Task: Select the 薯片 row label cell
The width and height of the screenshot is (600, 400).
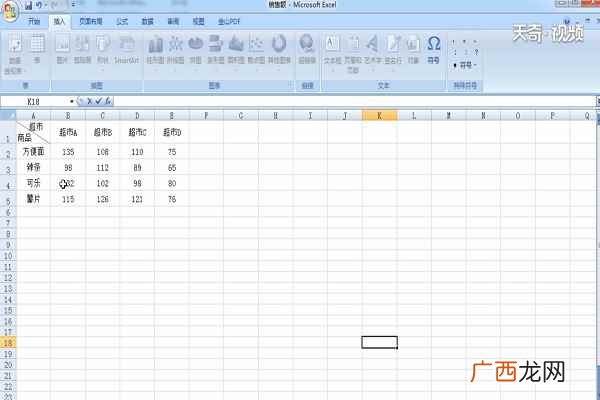Action: point(33,199)
